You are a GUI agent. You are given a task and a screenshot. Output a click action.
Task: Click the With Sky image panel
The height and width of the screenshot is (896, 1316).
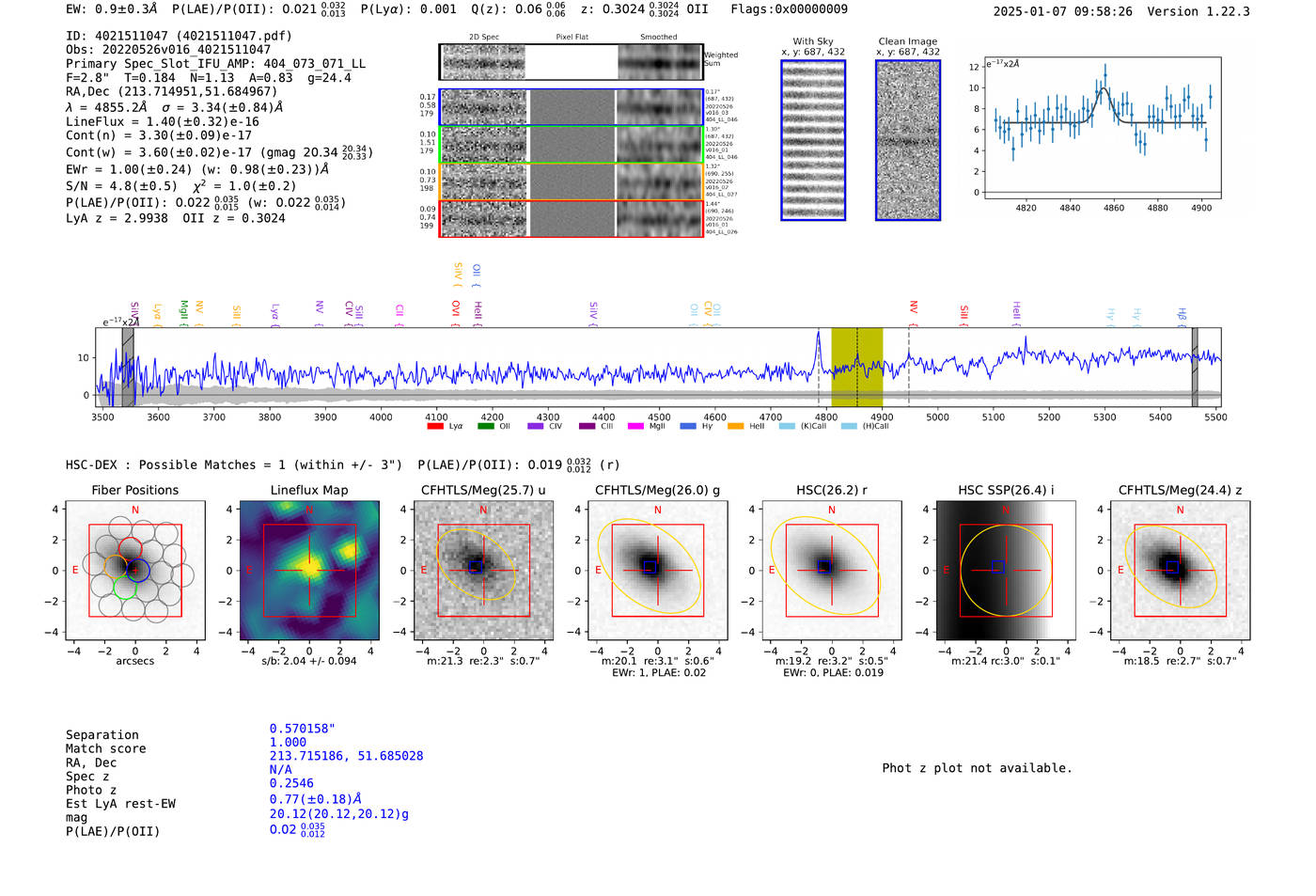point(813,140)
